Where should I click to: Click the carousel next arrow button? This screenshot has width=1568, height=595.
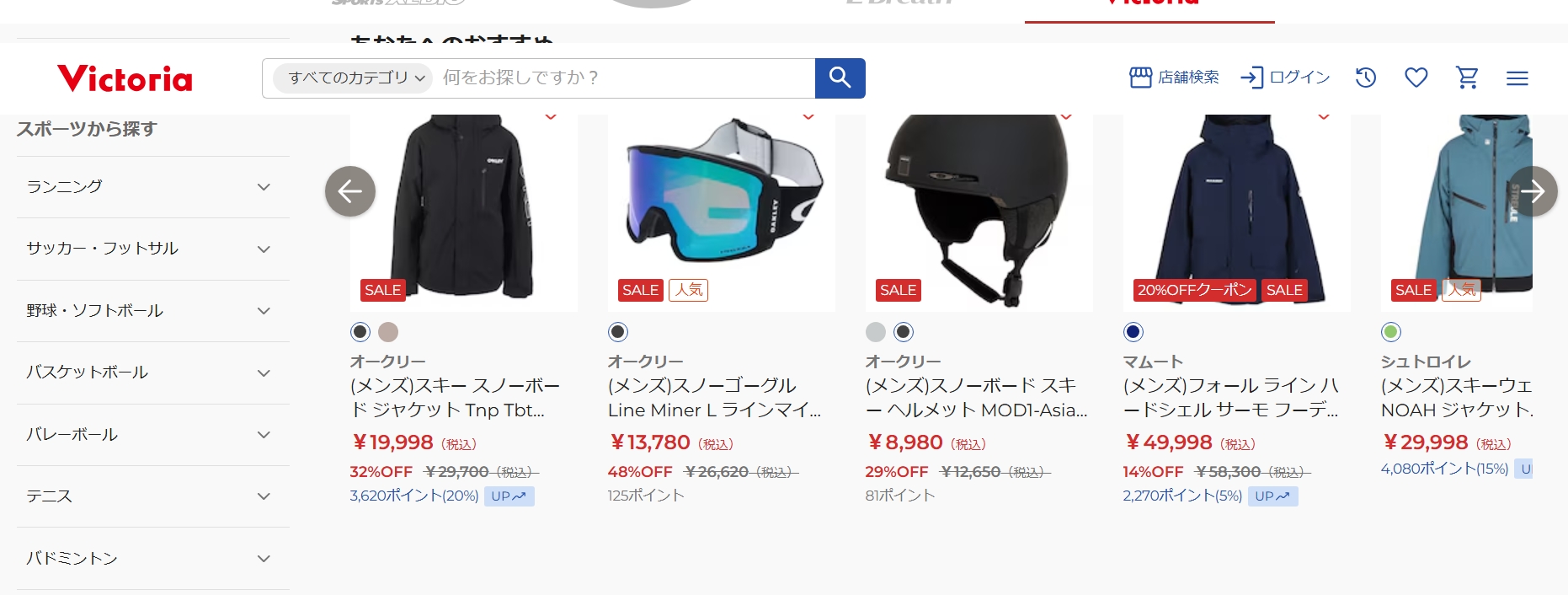pos(1532,191)
